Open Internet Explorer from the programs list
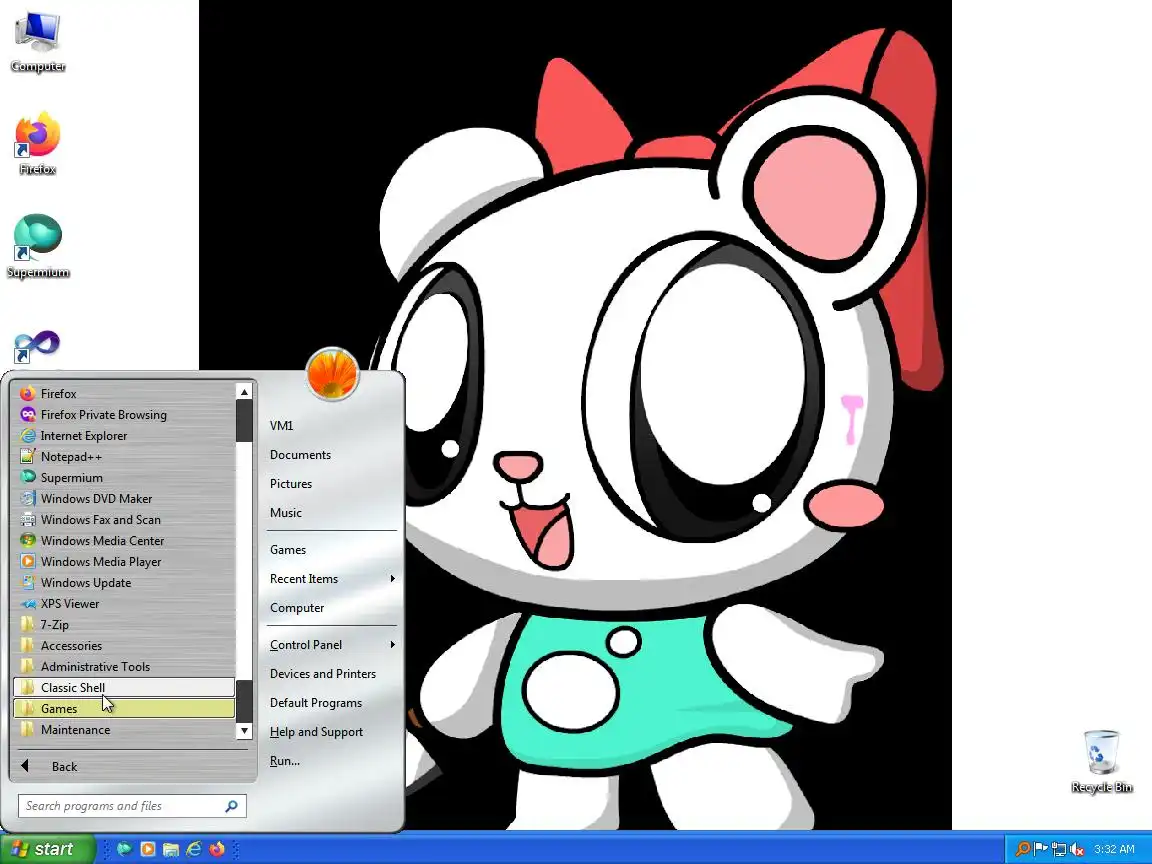Image resolution: width=1152 pixels, height=864 pixels. (x=123, y=436)
